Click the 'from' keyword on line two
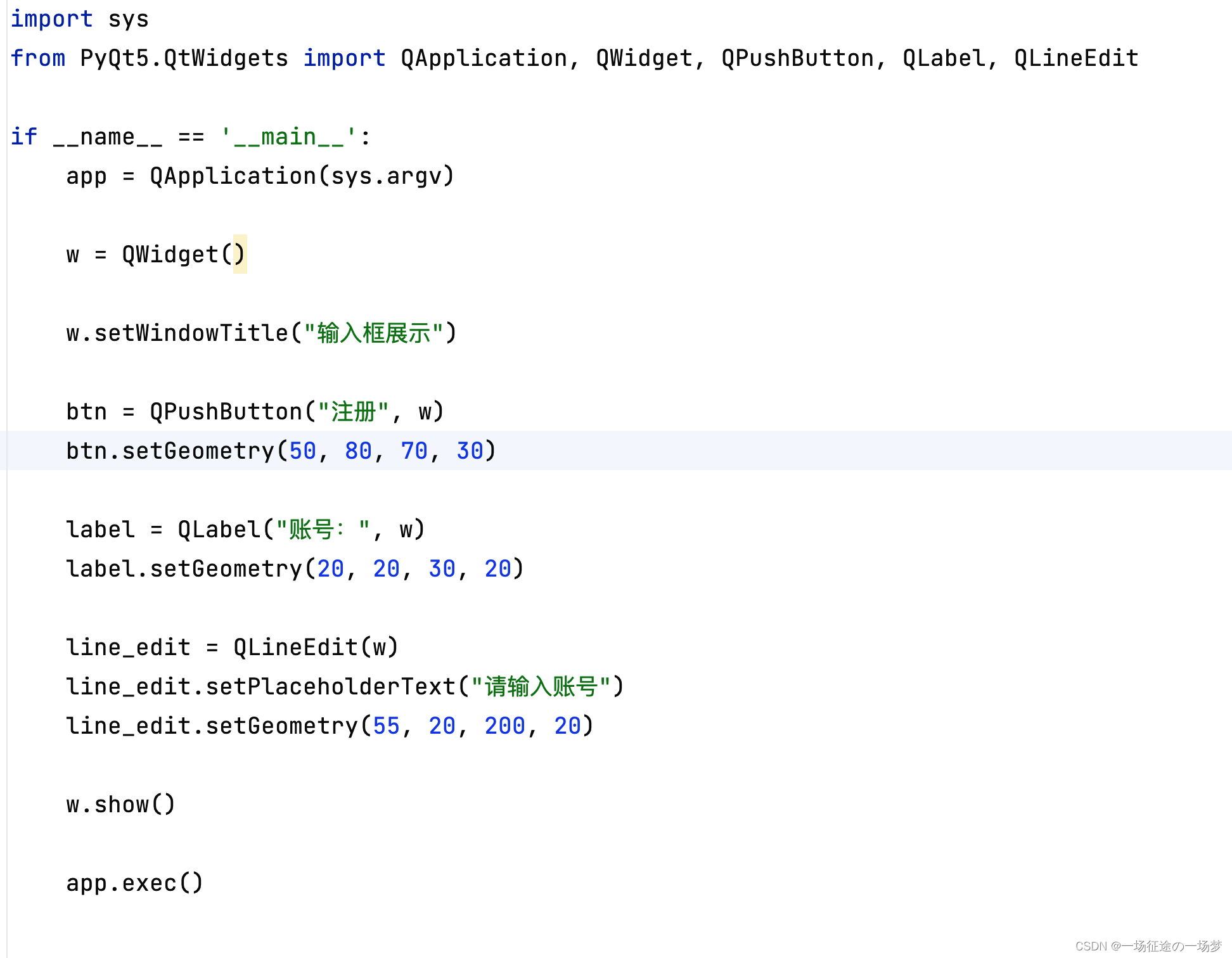 pyautogui.click(x=37, y=58)
